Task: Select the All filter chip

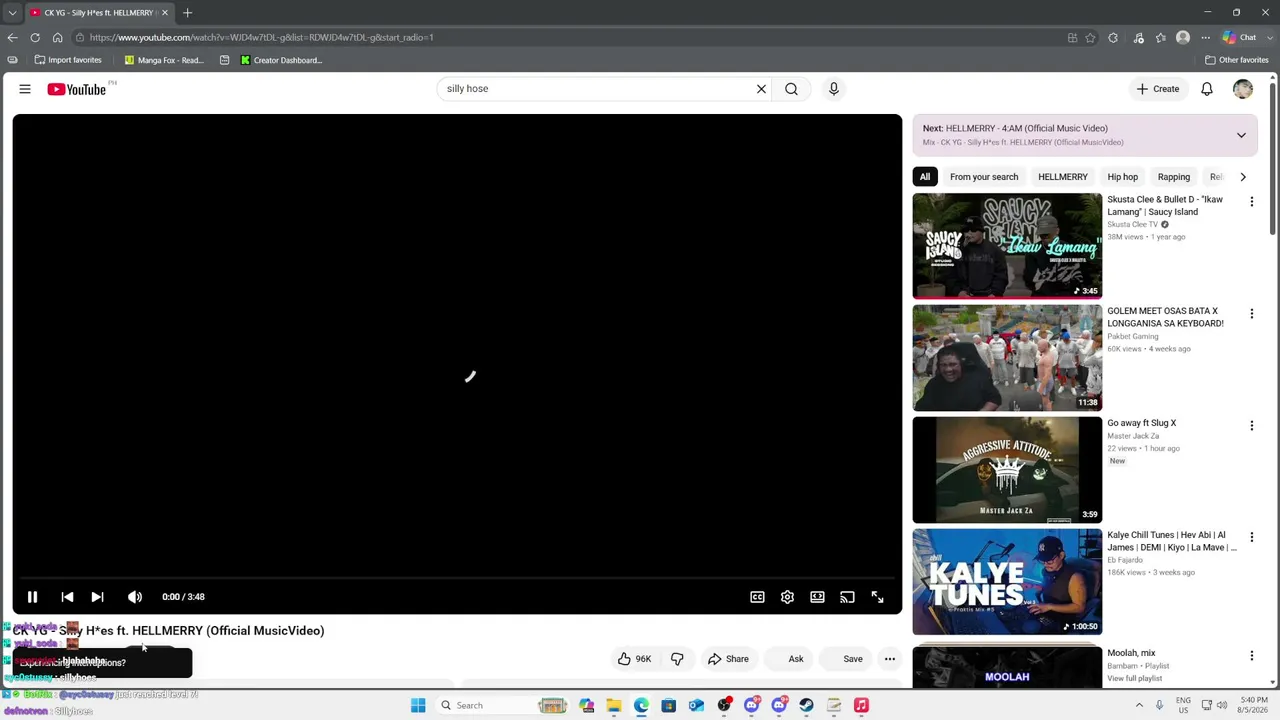Action: pos(925,177)
